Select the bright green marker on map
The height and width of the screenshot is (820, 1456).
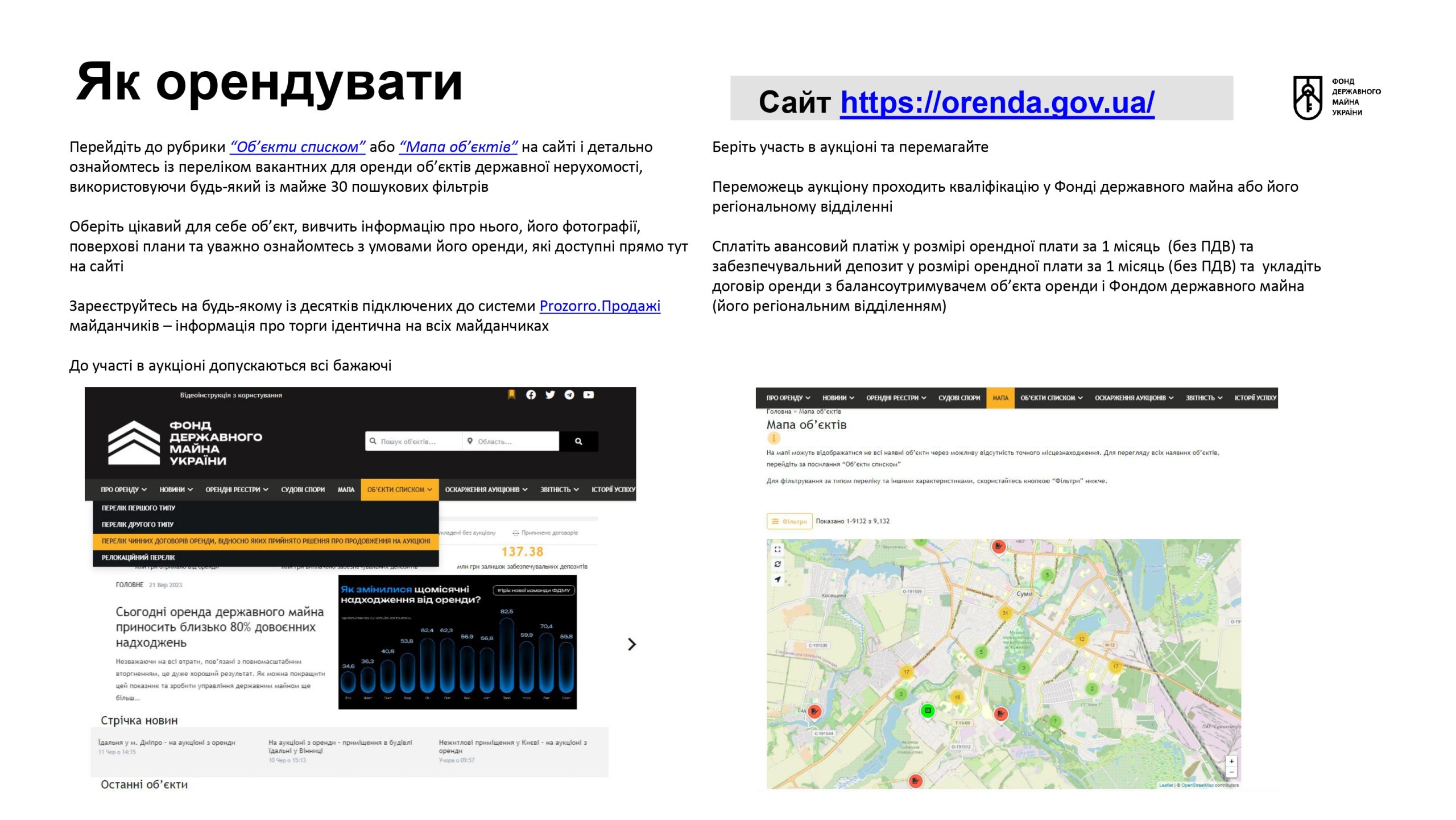pyautogui.click(x=928, y=710)
